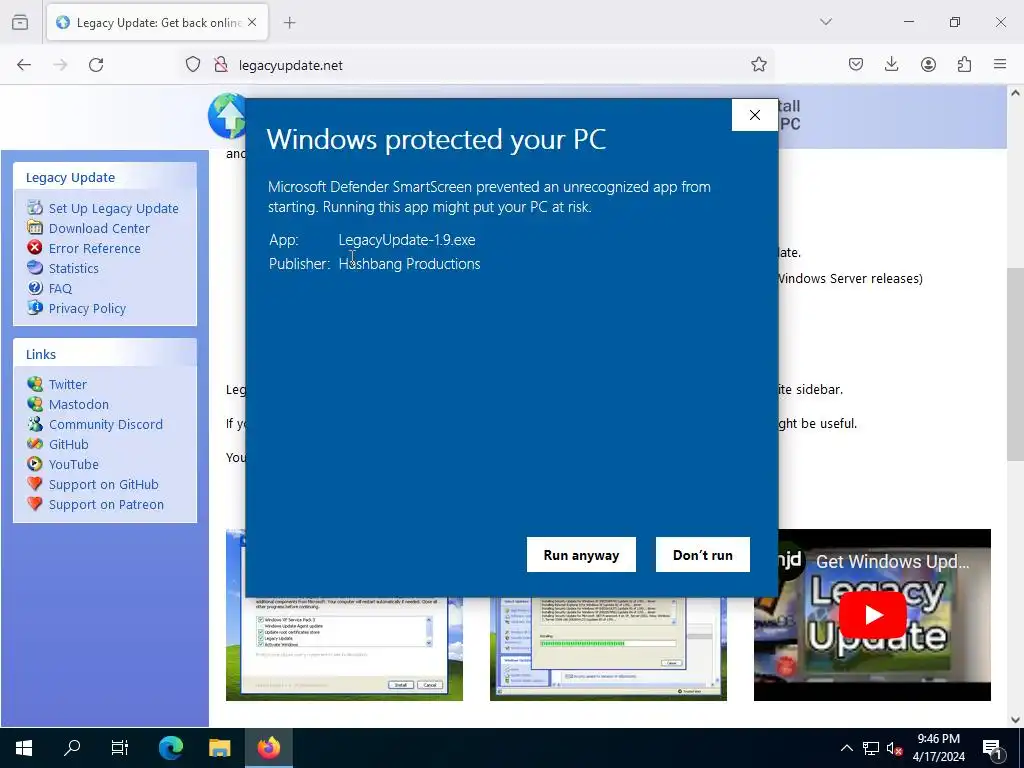Open Firefox downloads panel
This screenshot has height=768, width=1024.
point(891,64)
